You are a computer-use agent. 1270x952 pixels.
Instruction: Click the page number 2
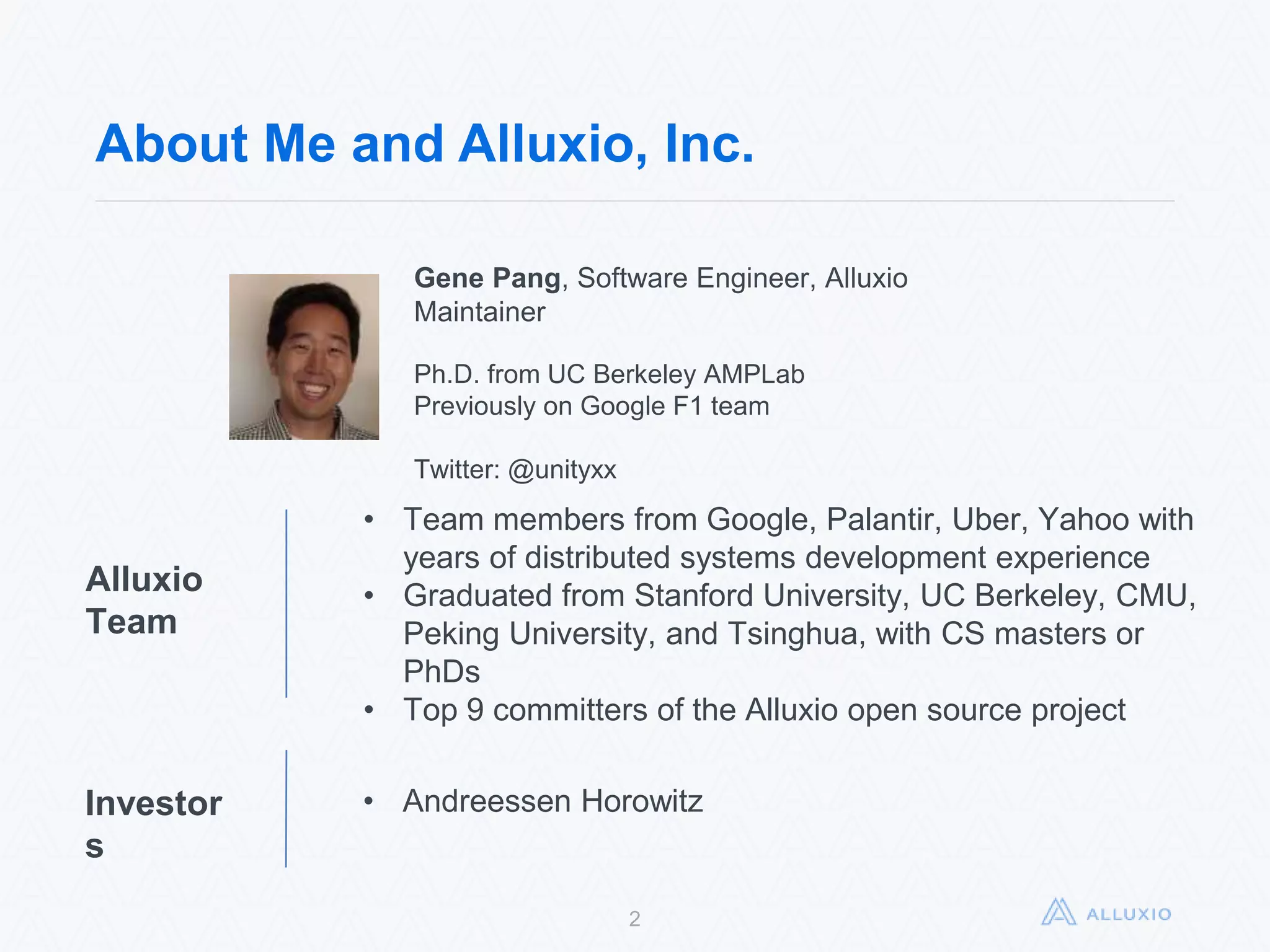(634, 919)
